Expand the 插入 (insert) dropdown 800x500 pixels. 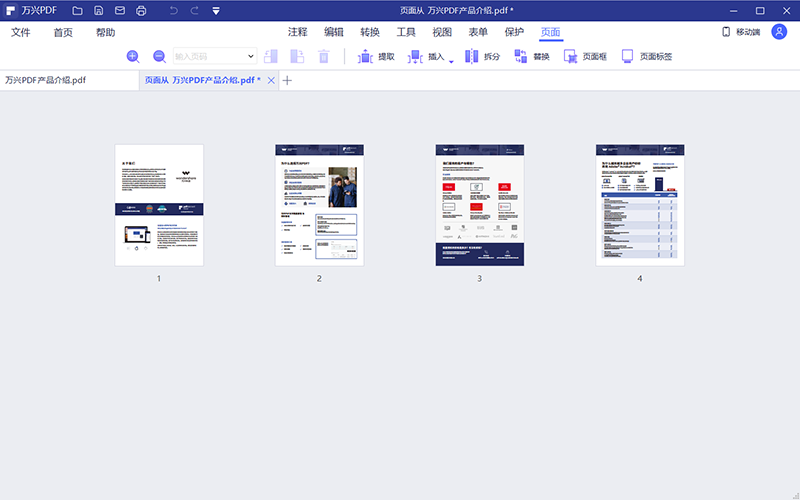click(x=451, y=61)
